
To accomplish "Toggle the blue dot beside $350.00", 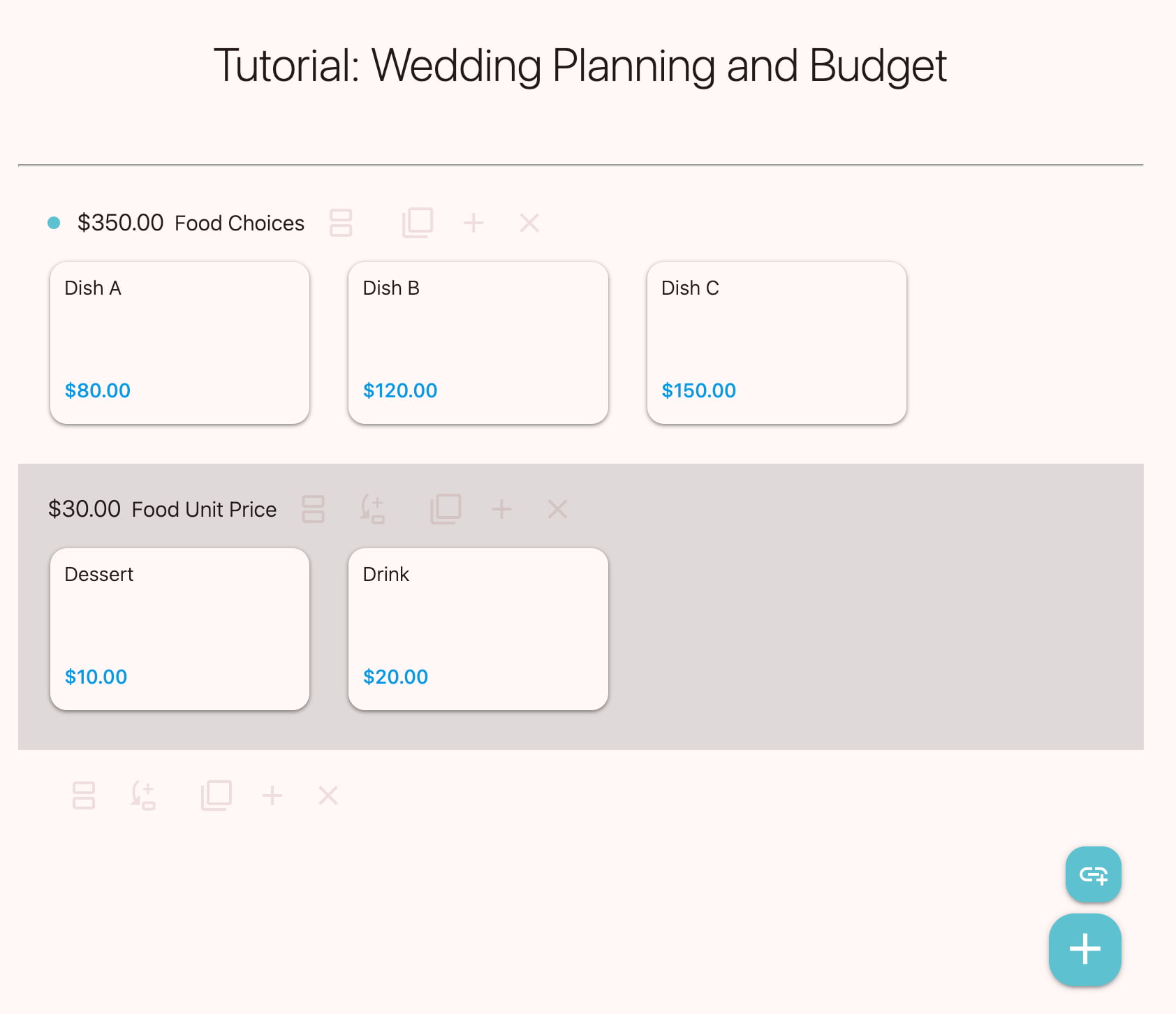I will (54, 222).
